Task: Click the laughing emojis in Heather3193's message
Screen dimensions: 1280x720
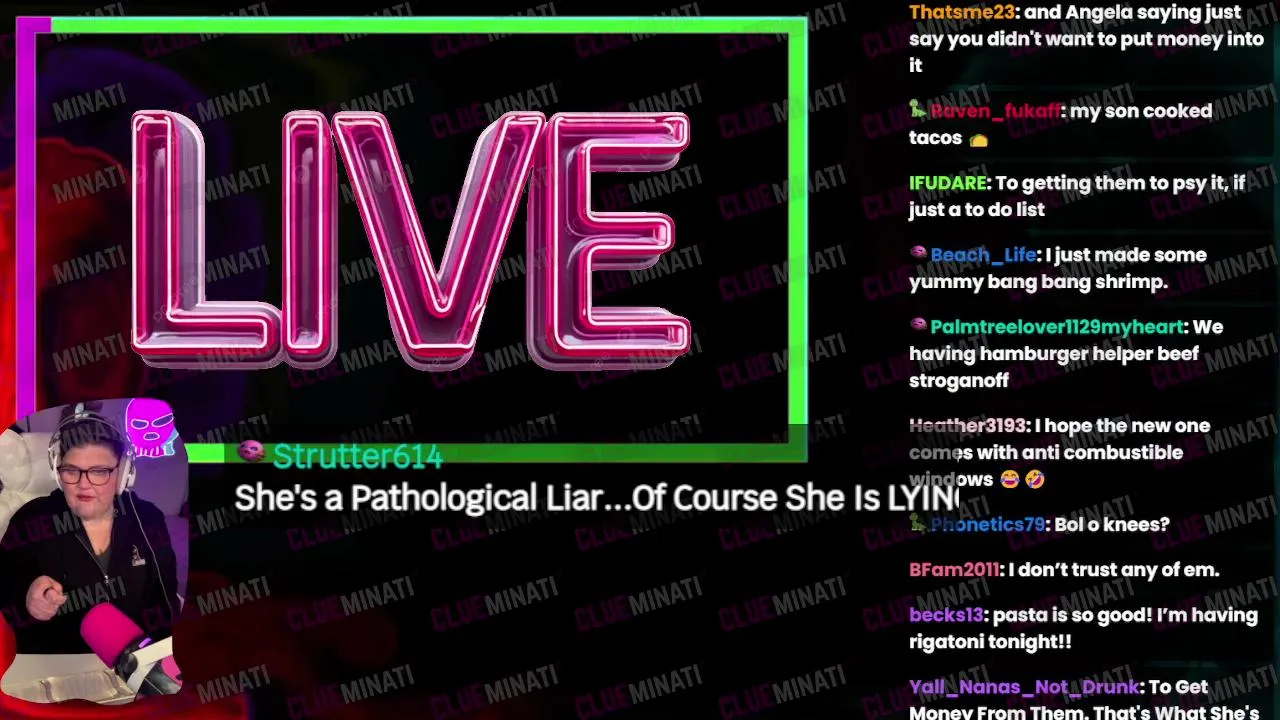Action: coord(1021,480)
